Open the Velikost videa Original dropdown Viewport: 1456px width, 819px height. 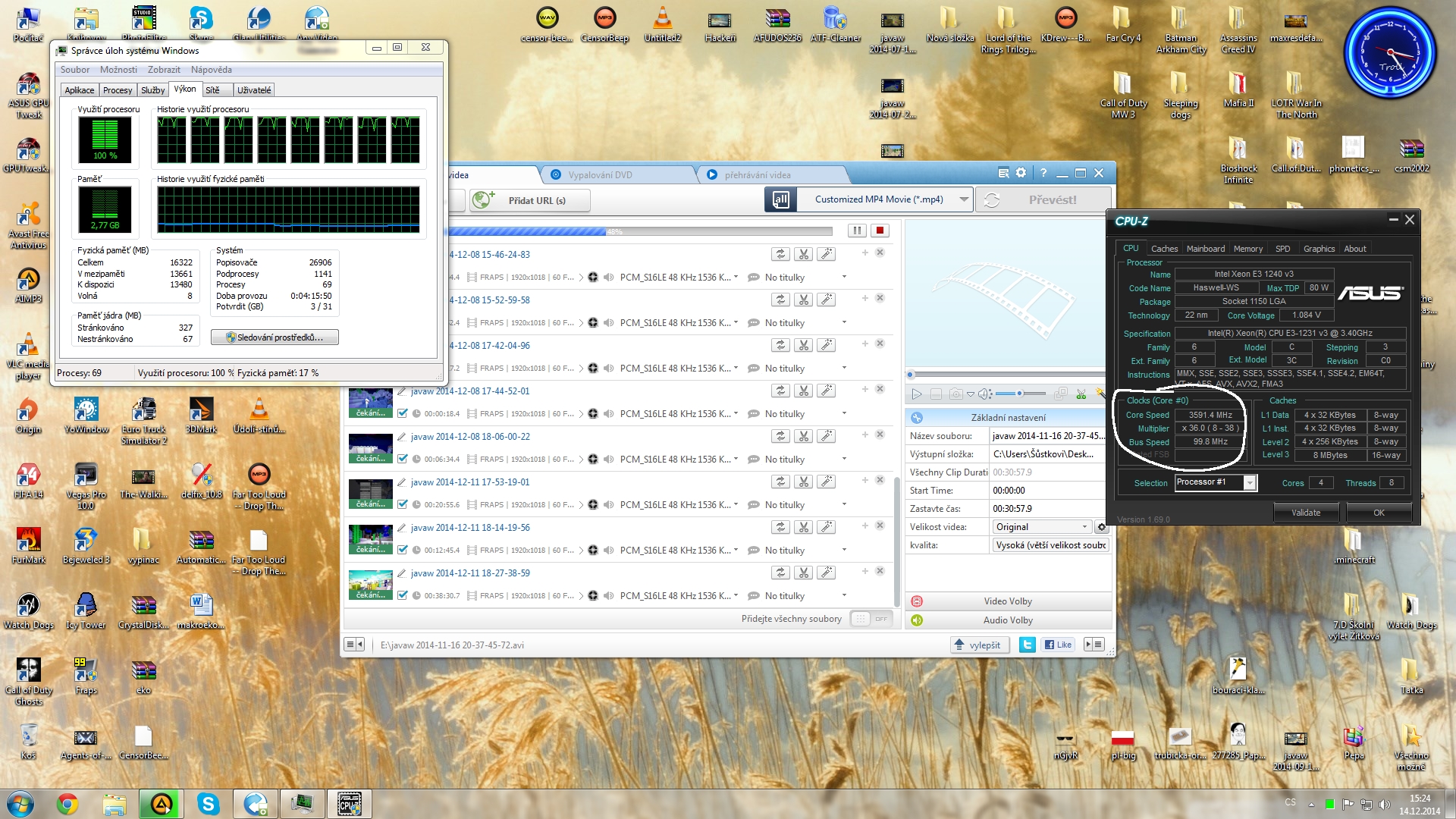pos(1042,527)
